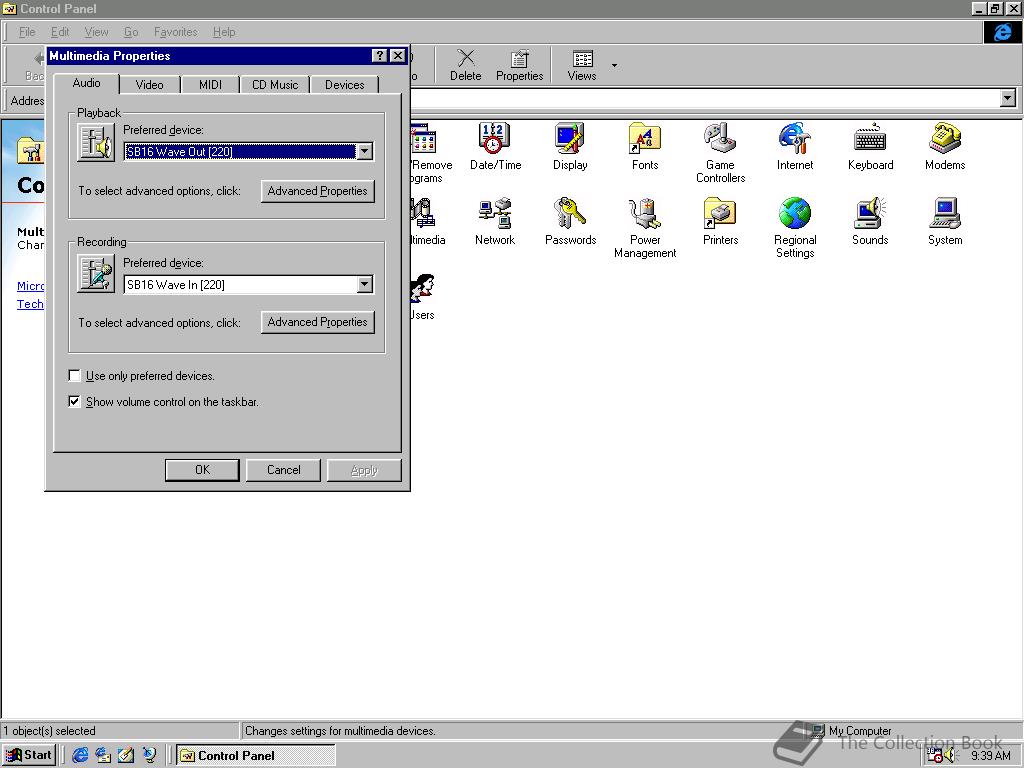Viewport: 1024px width, 768px height.
Task: Click Recording Advanced Properties button
Action: click(317, 322)
